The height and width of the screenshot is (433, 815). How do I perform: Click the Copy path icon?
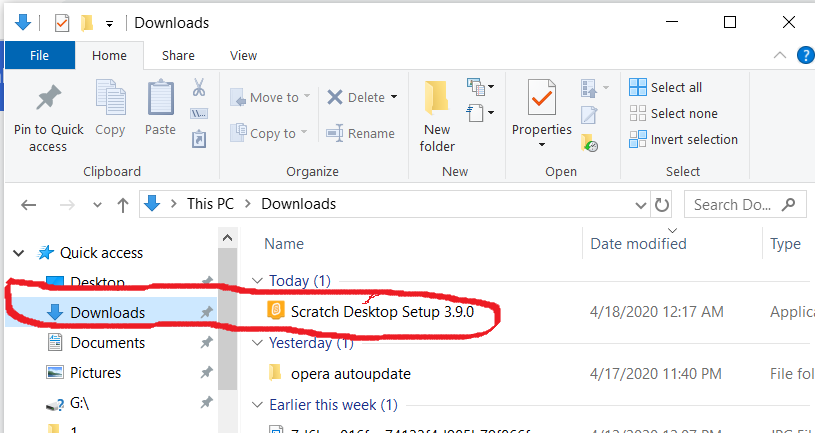(199, 114)
